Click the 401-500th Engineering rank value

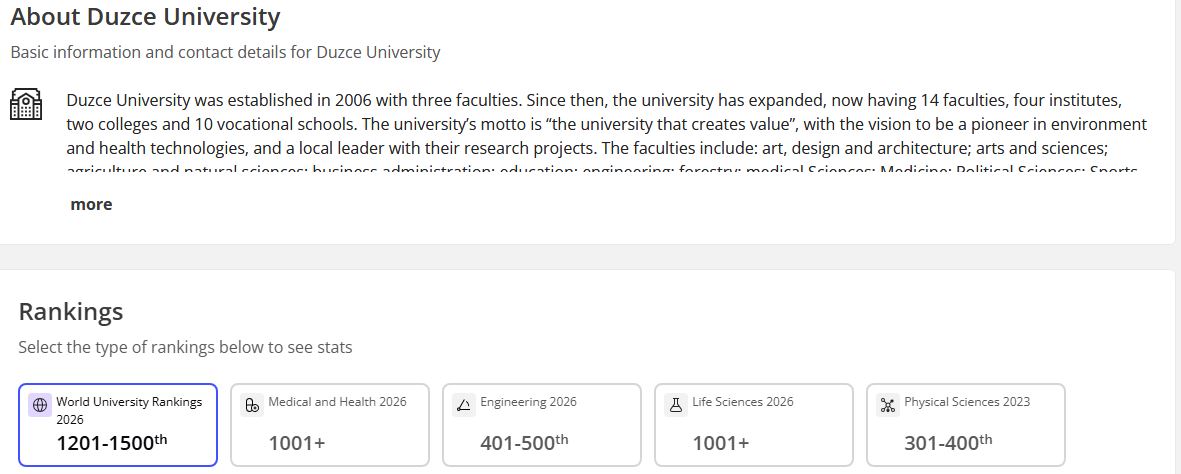(524, 443)
